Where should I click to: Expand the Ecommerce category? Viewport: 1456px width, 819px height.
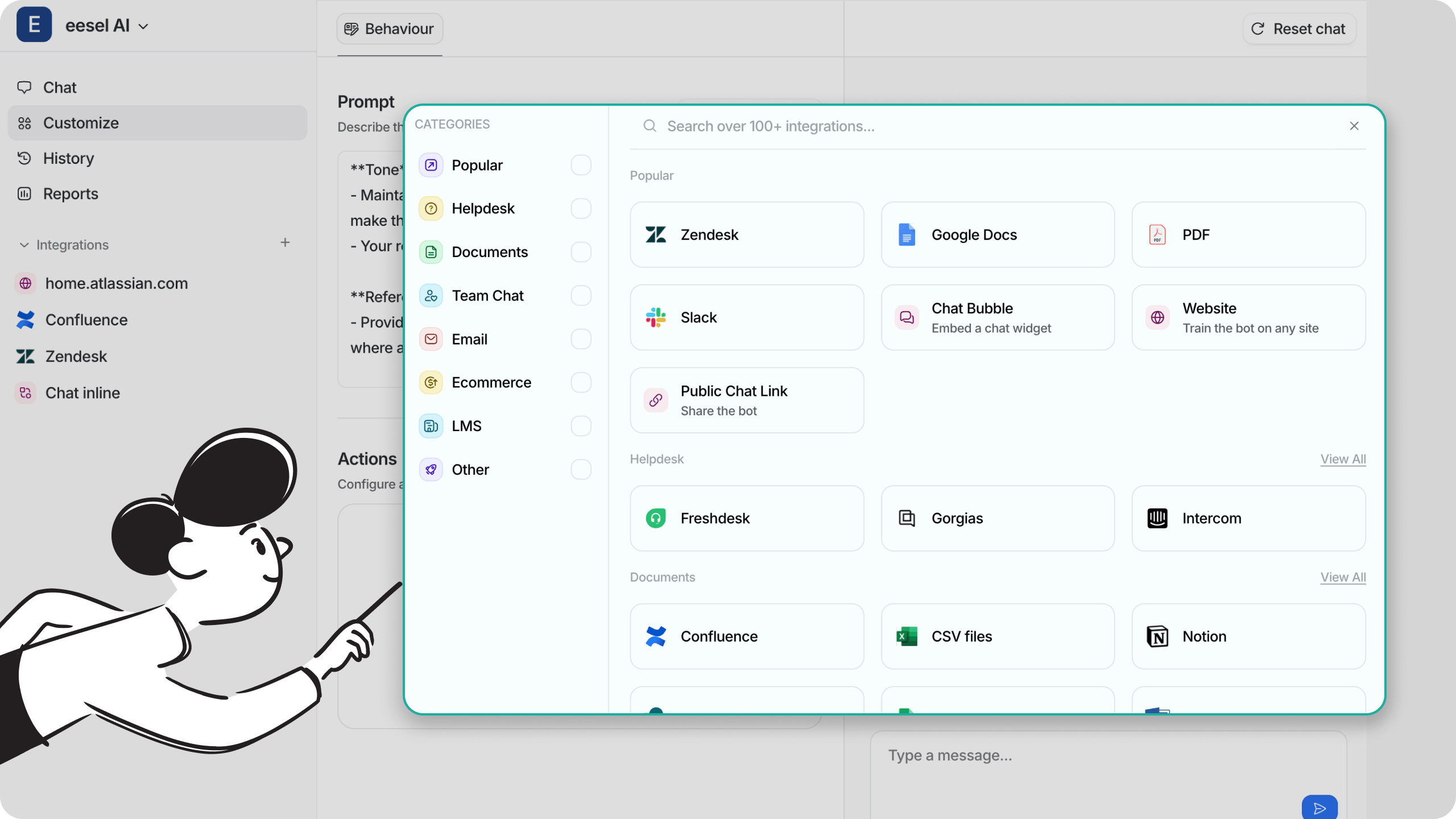click(491, 382)
